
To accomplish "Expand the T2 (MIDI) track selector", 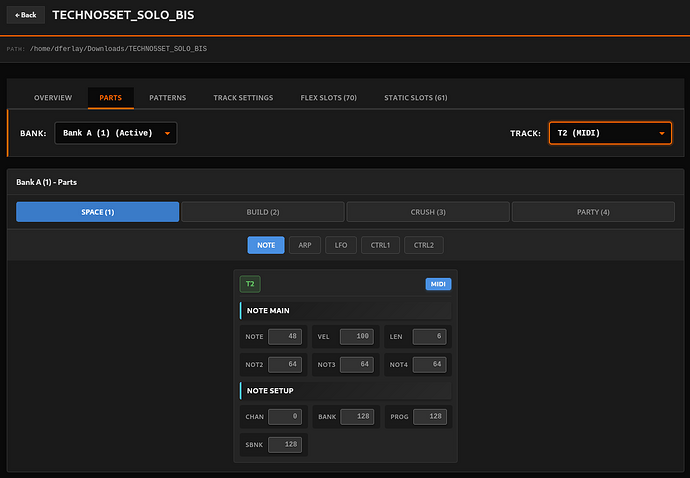I will [610, 133].
